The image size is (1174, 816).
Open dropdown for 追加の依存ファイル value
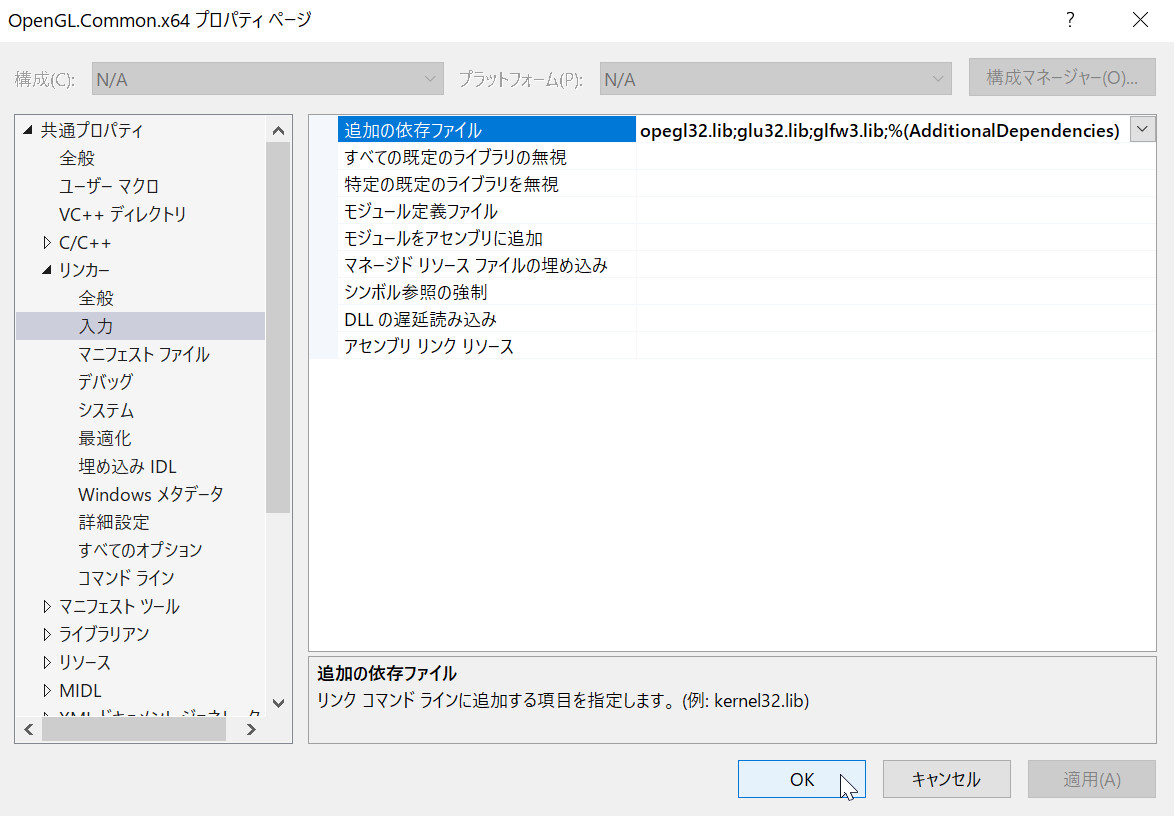pyautogui.click(x=1142, y=130)
